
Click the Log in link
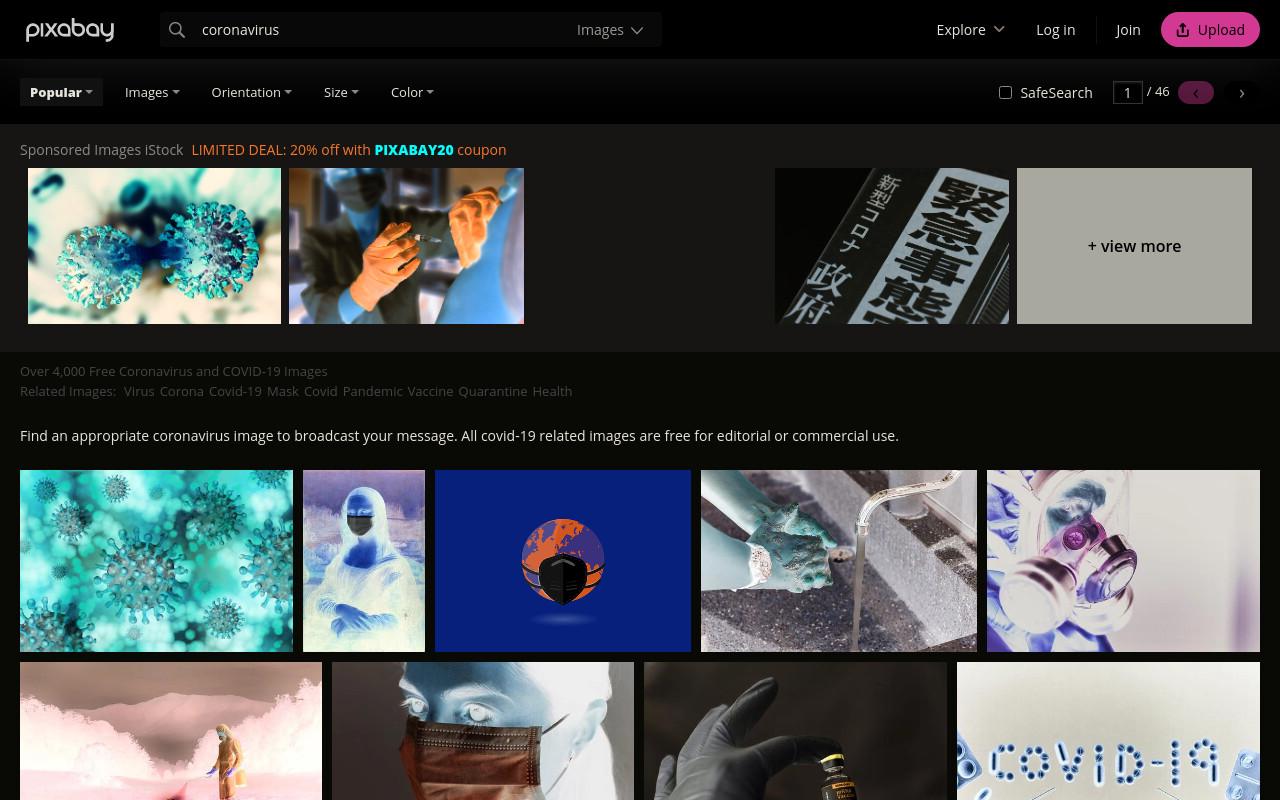(1055, 30)
